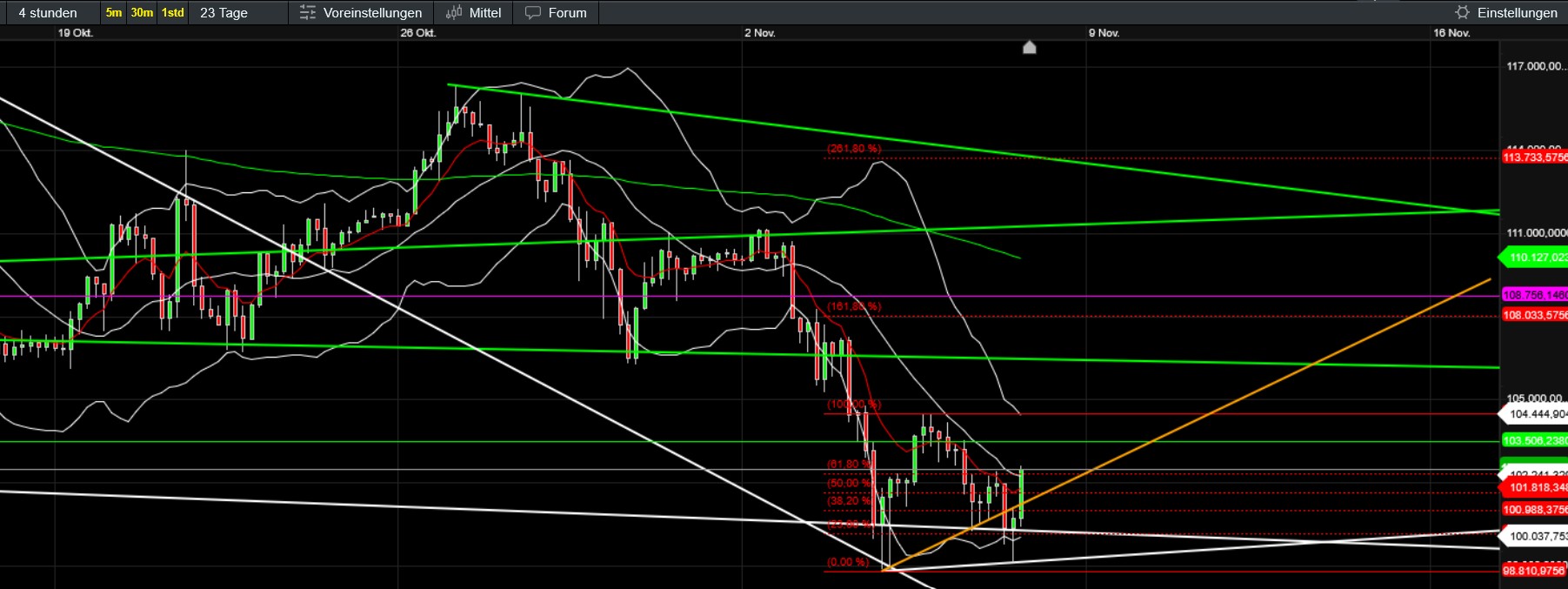Select the magenta 108.756 price label
This screenshot has width=1568, height=589.
pos(1535,295)
